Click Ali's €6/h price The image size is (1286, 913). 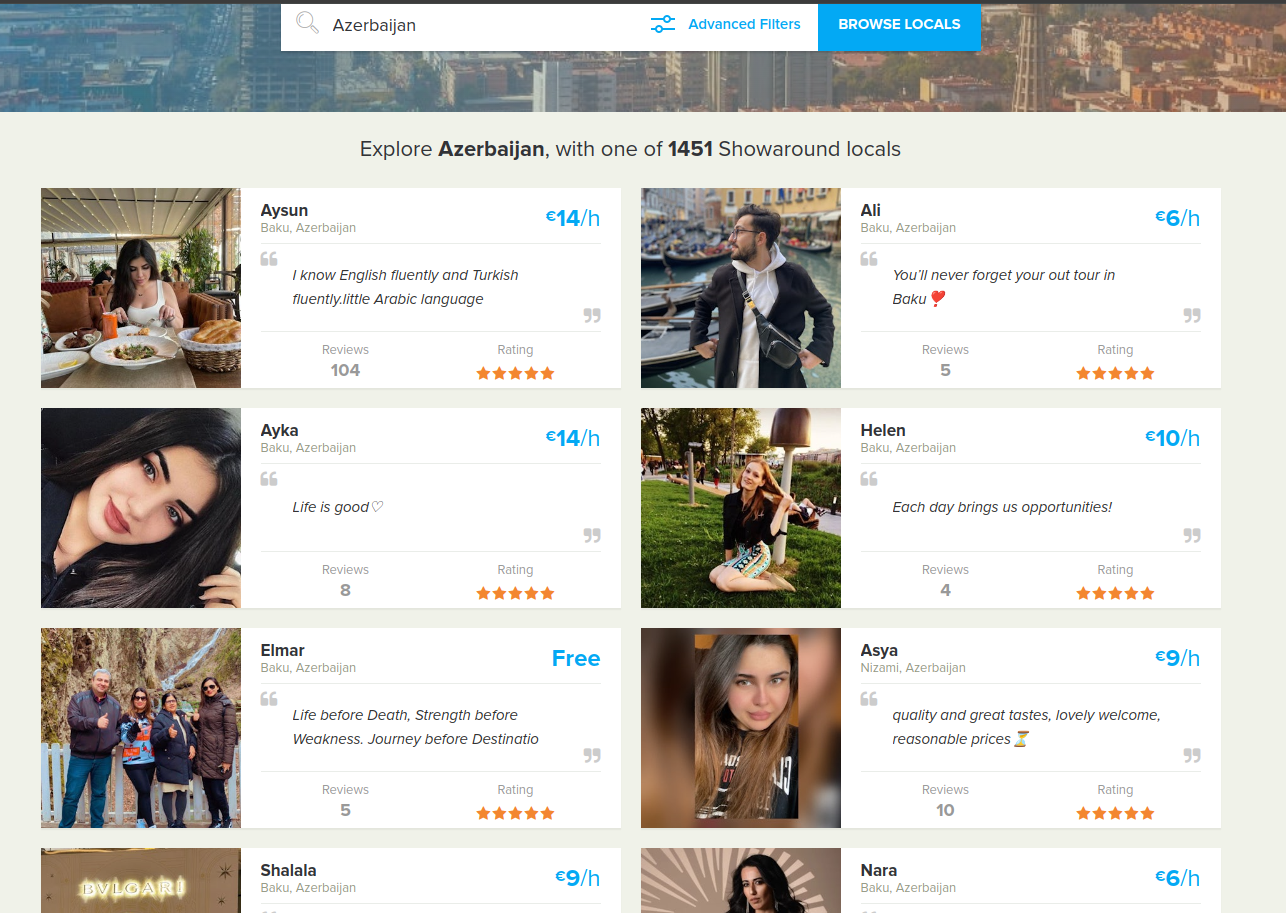pyautogui.click(x=1178, y=218)
